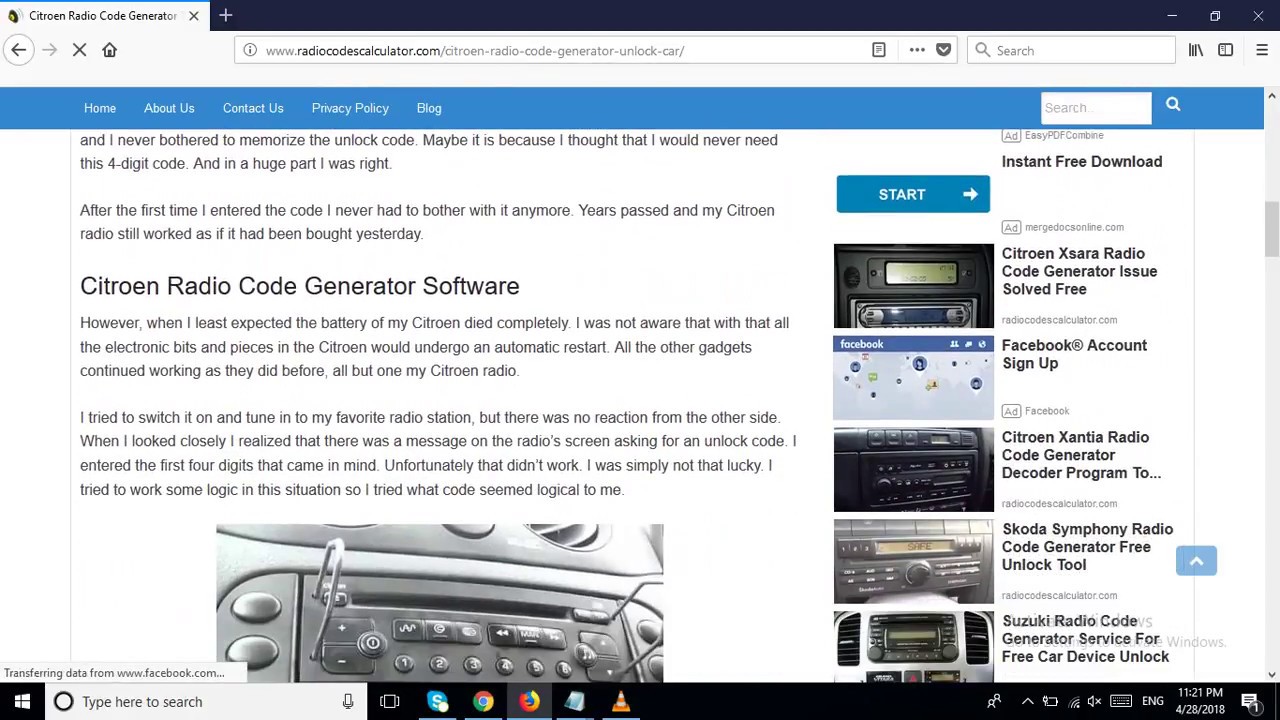Image resolution: width=1280 pixels, height=720 pixels.
Task: Click the Suzuki radio thumbnail
Action: 914,647
